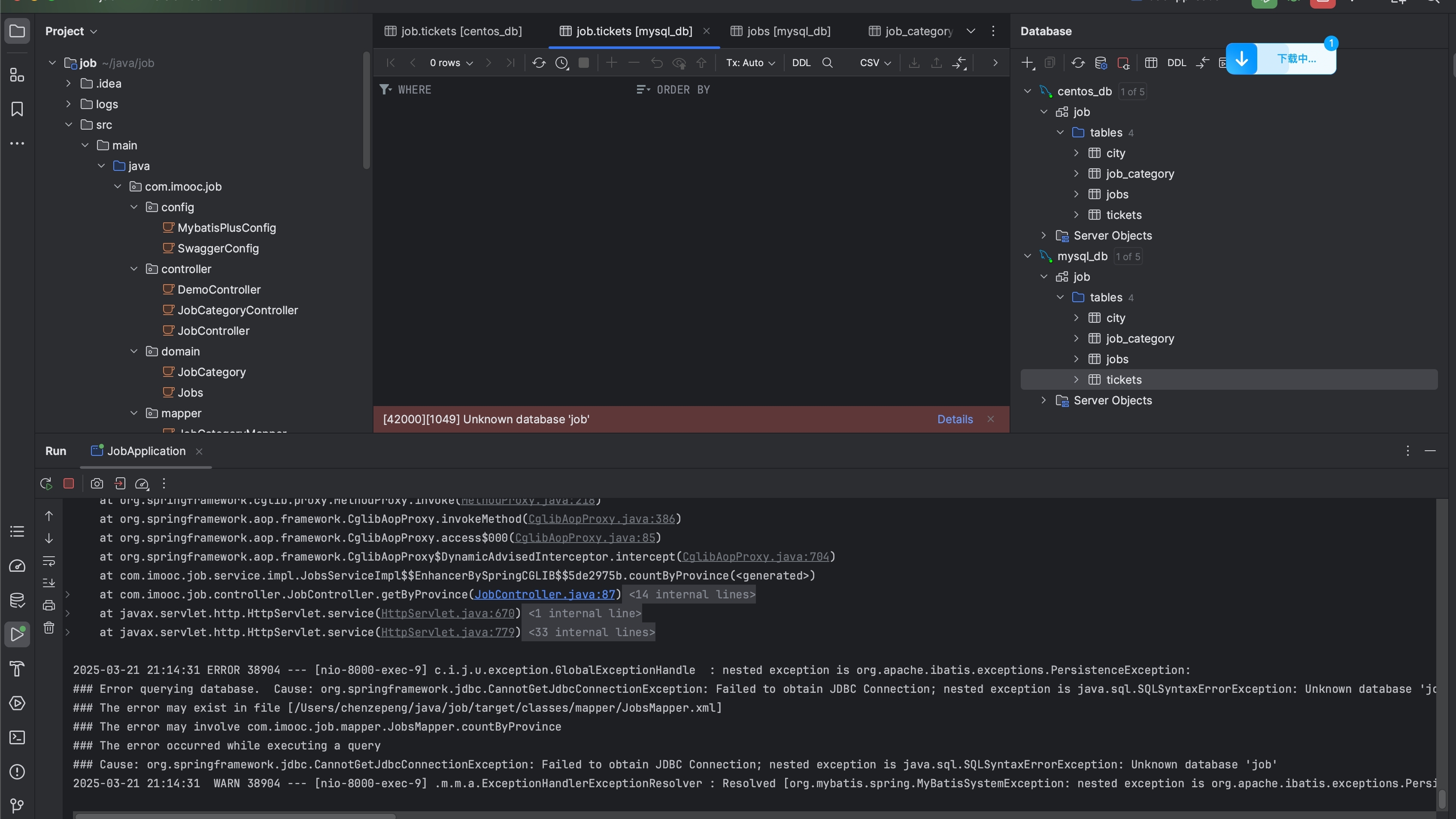Image resolution: width=1456 pixels, height=819 pixels.
Task: Click the grid search magnifier icon
Action: point(828,63)
